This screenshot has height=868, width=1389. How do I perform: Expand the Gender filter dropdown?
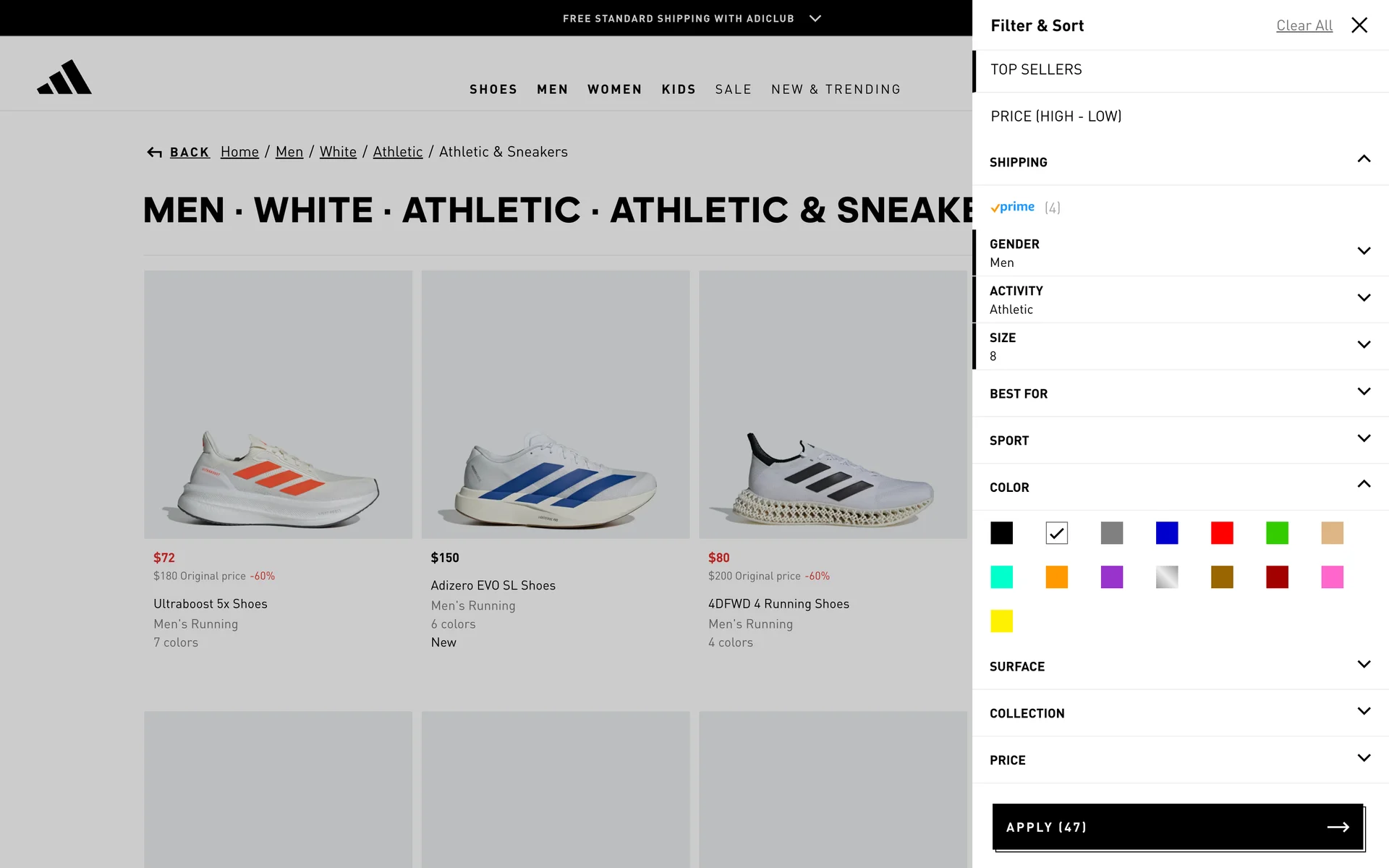pyautogui.click(x=1364, y=251)
